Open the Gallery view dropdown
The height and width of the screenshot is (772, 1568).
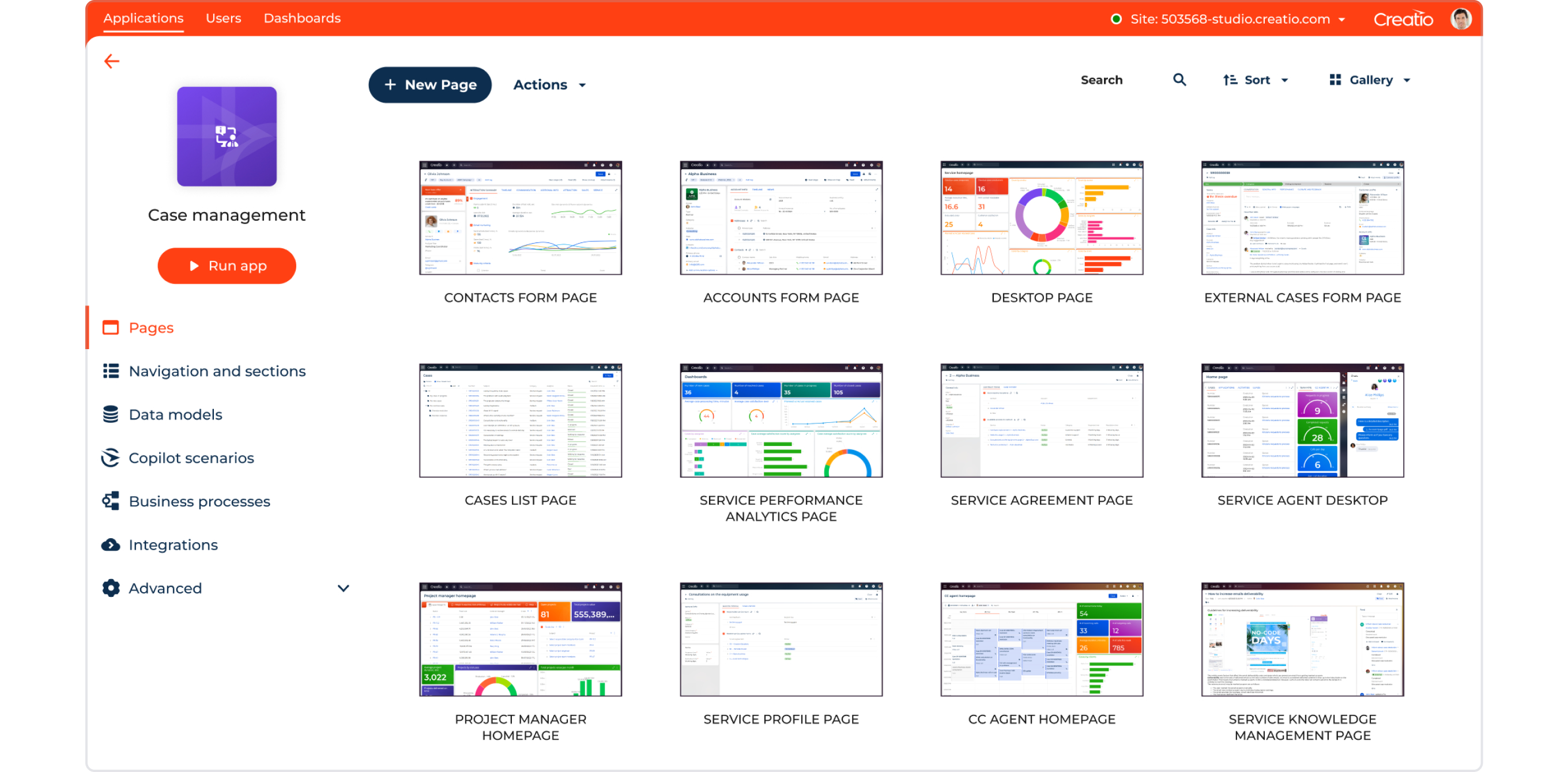(1370, 80)
